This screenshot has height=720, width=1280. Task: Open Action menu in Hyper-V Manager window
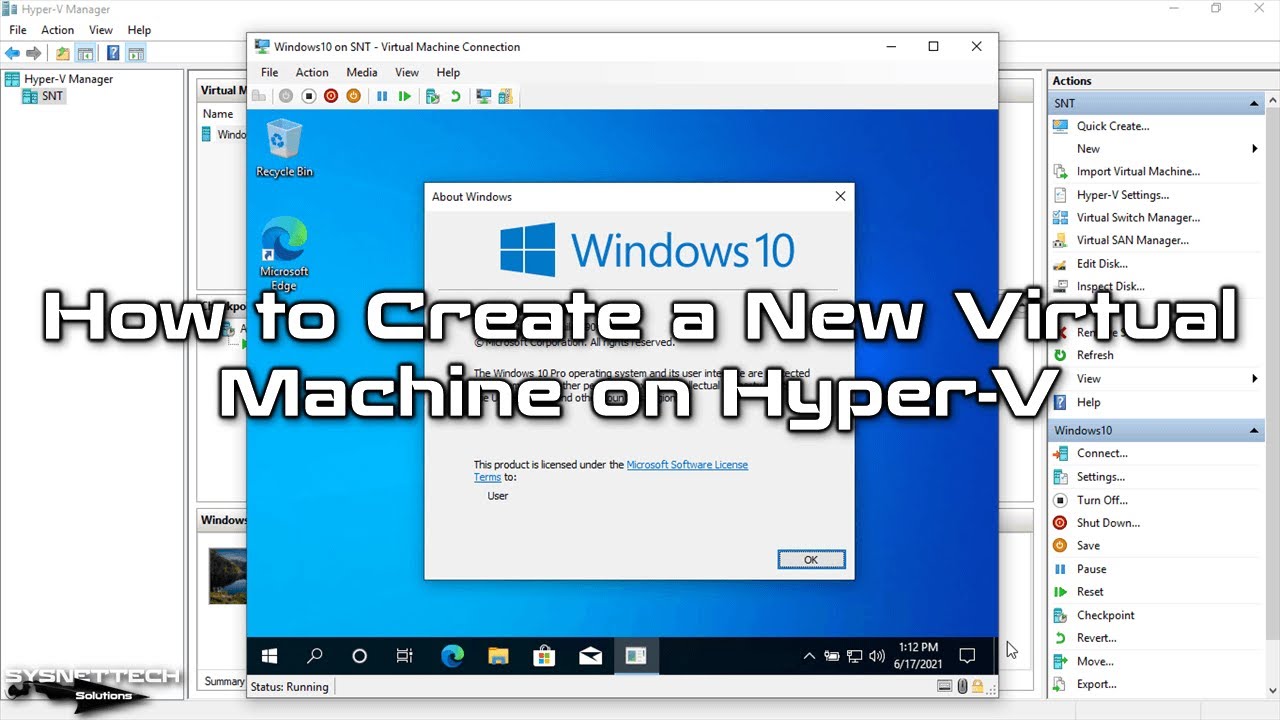[x=57, y=30]
